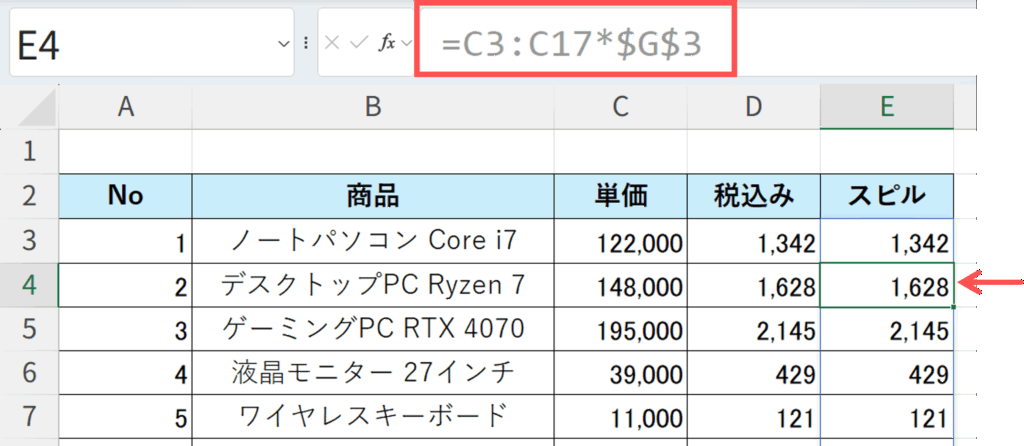Viewport: 1024px width, 446px height.
Task: Select column A header
Action: (x=125, y=108)
